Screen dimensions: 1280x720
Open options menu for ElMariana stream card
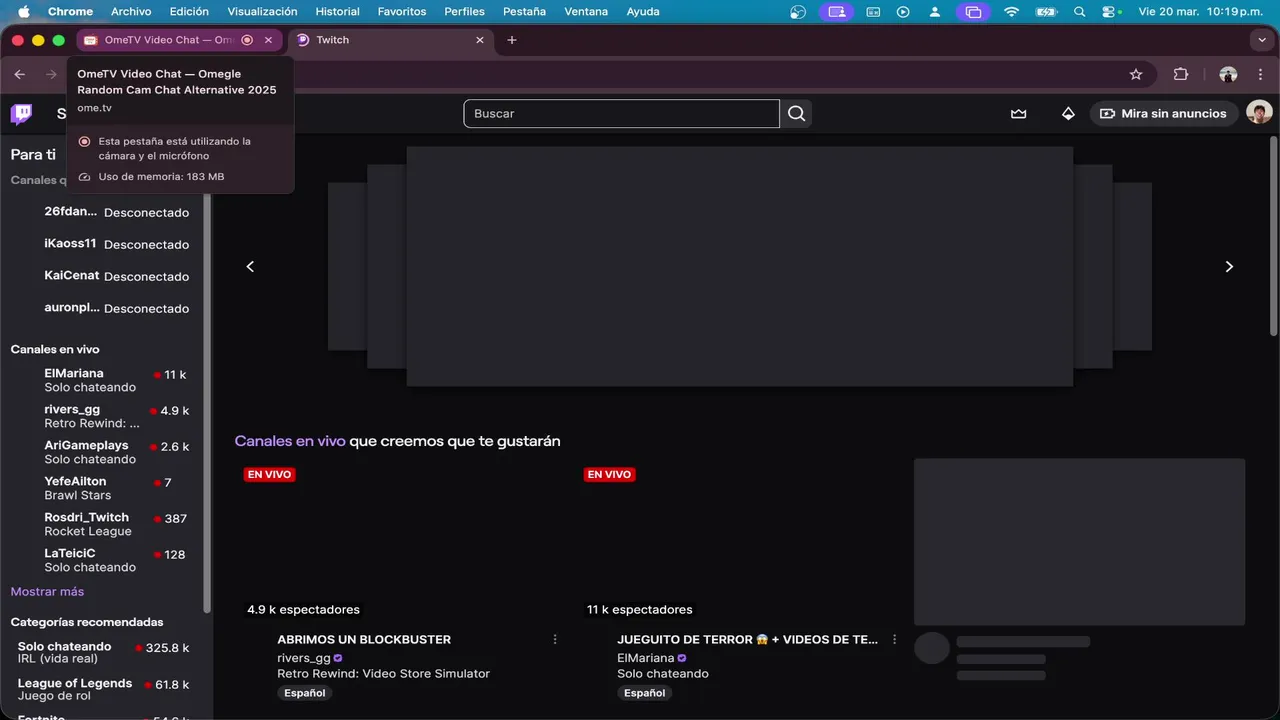[x=895, y=639]
